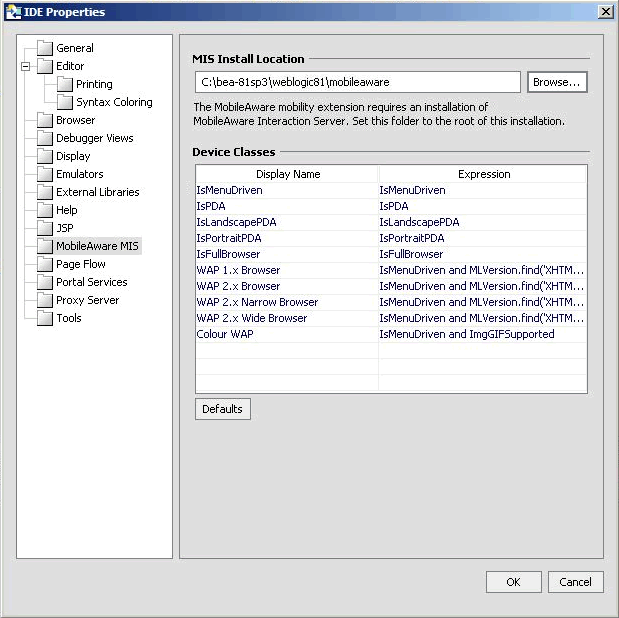Select JSP category label
This screenshot has height=618, width=619.
coord(65,228)
